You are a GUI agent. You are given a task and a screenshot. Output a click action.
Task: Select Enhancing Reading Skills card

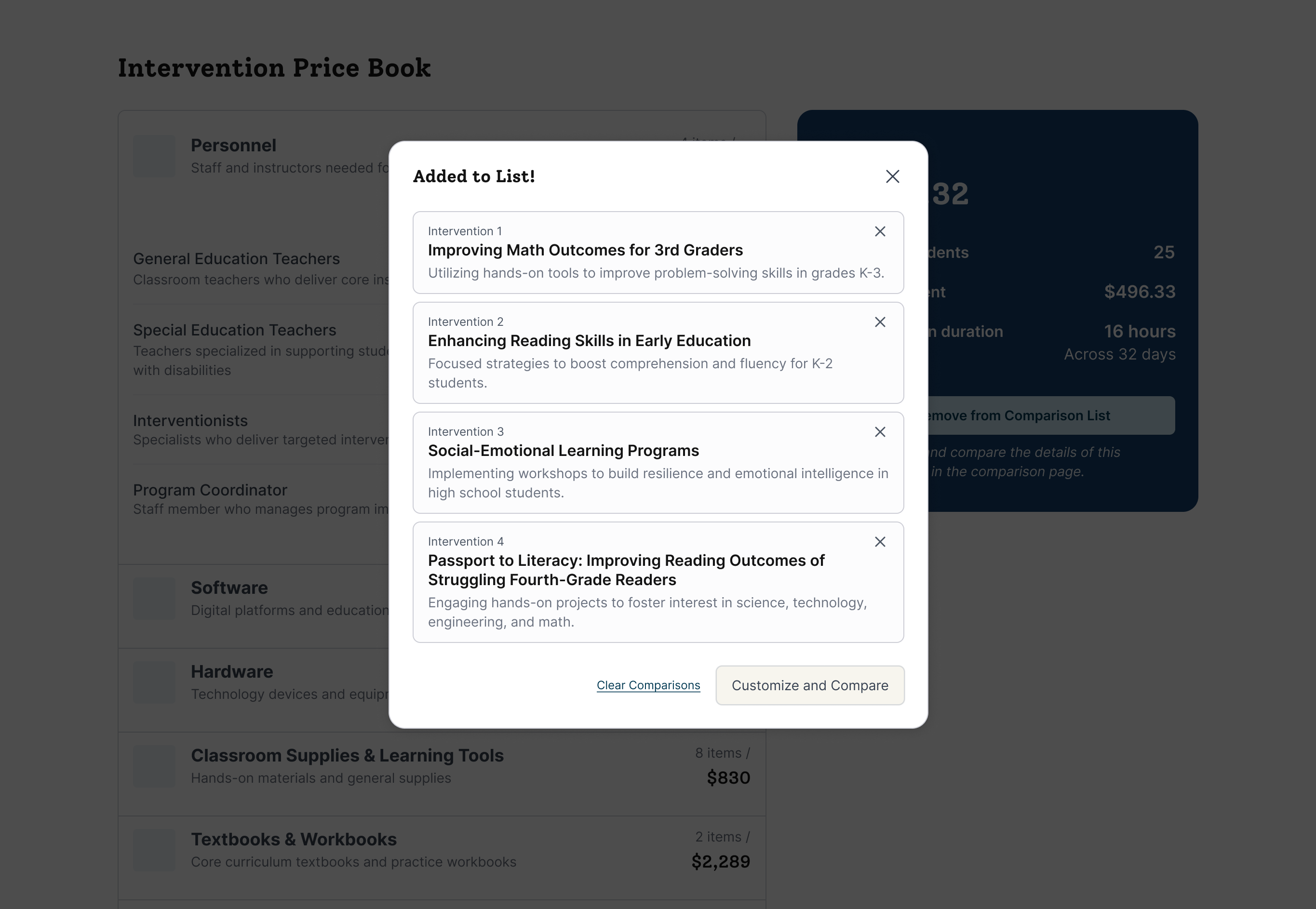tap(658, 352)
